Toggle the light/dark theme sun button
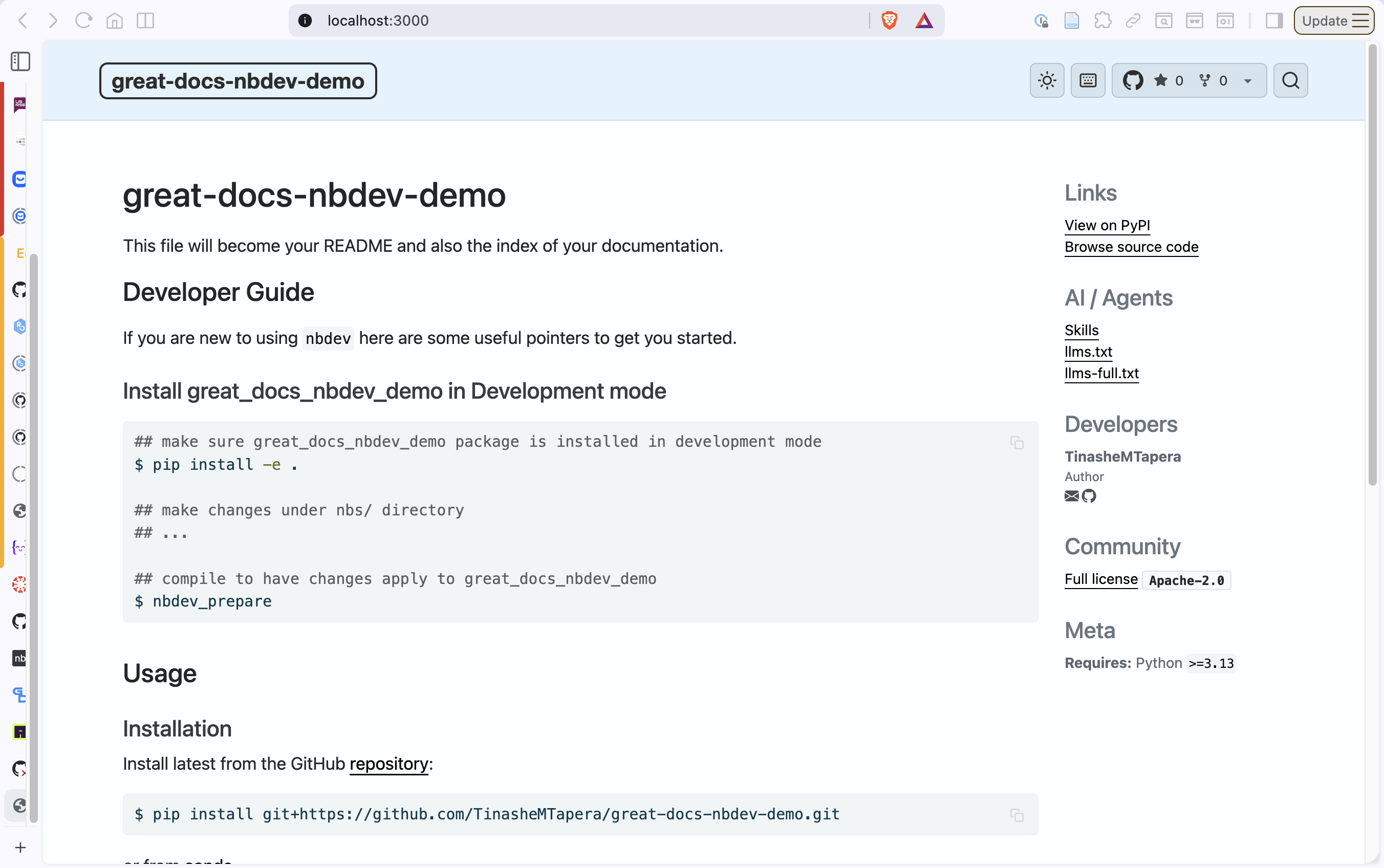 (1047, 80)
